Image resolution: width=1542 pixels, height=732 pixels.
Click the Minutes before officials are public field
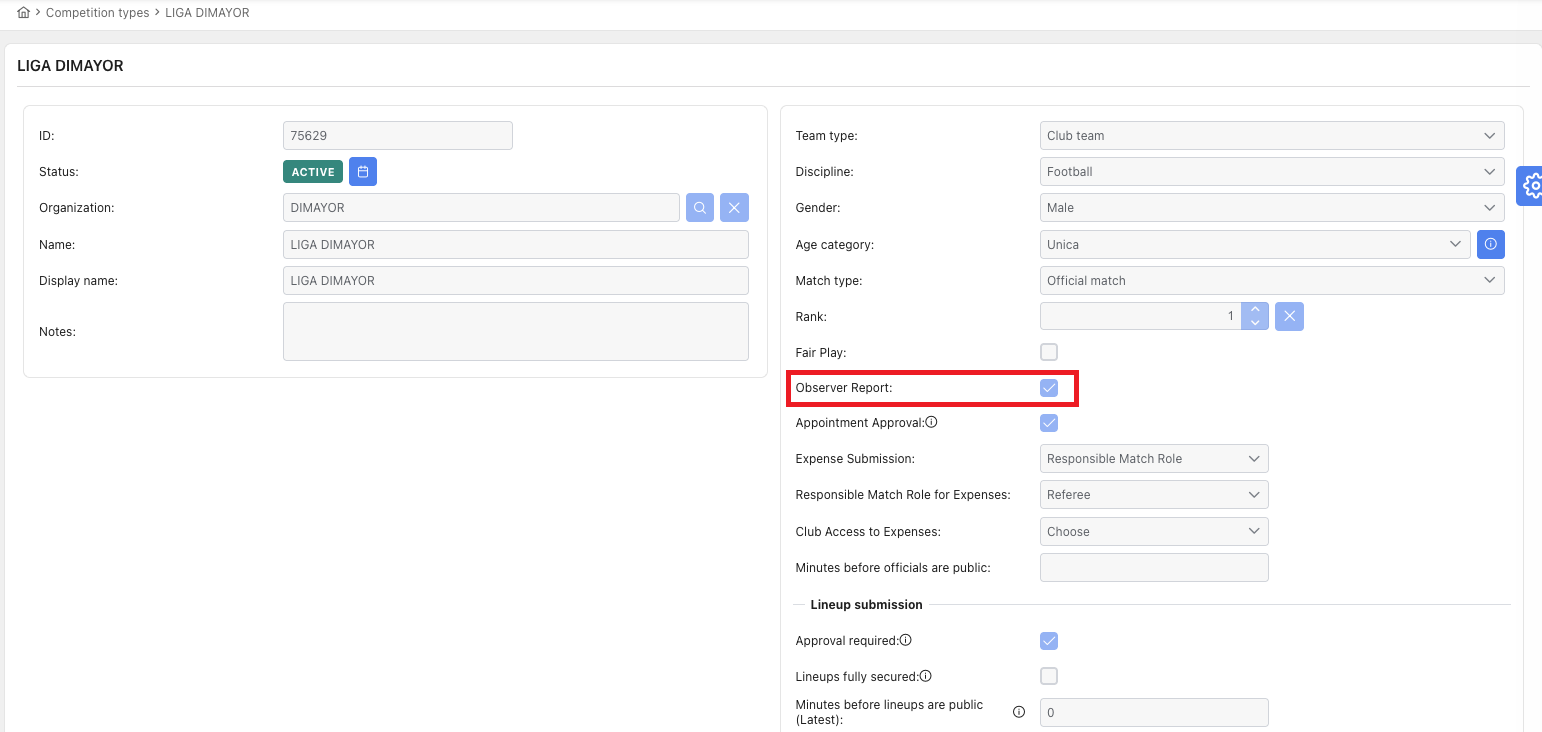[1154, 568]
